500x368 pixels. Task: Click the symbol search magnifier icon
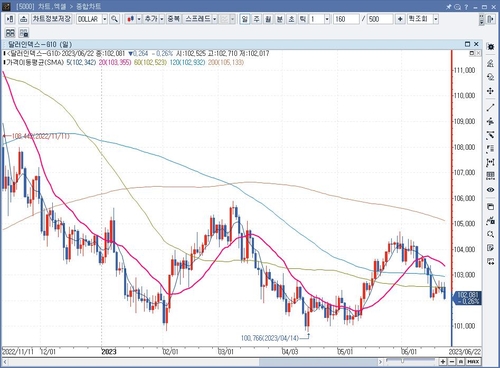click(x=114, y=19)
